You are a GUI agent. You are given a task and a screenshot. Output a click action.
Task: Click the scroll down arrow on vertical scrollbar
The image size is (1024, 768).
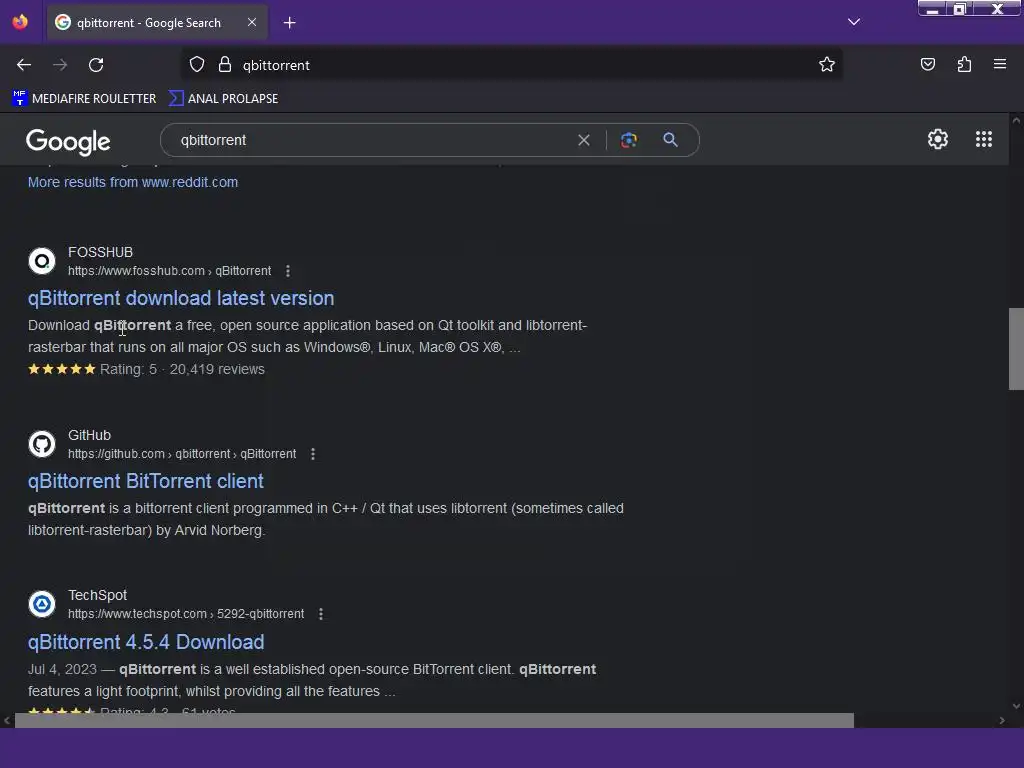tap(1016, 706)
